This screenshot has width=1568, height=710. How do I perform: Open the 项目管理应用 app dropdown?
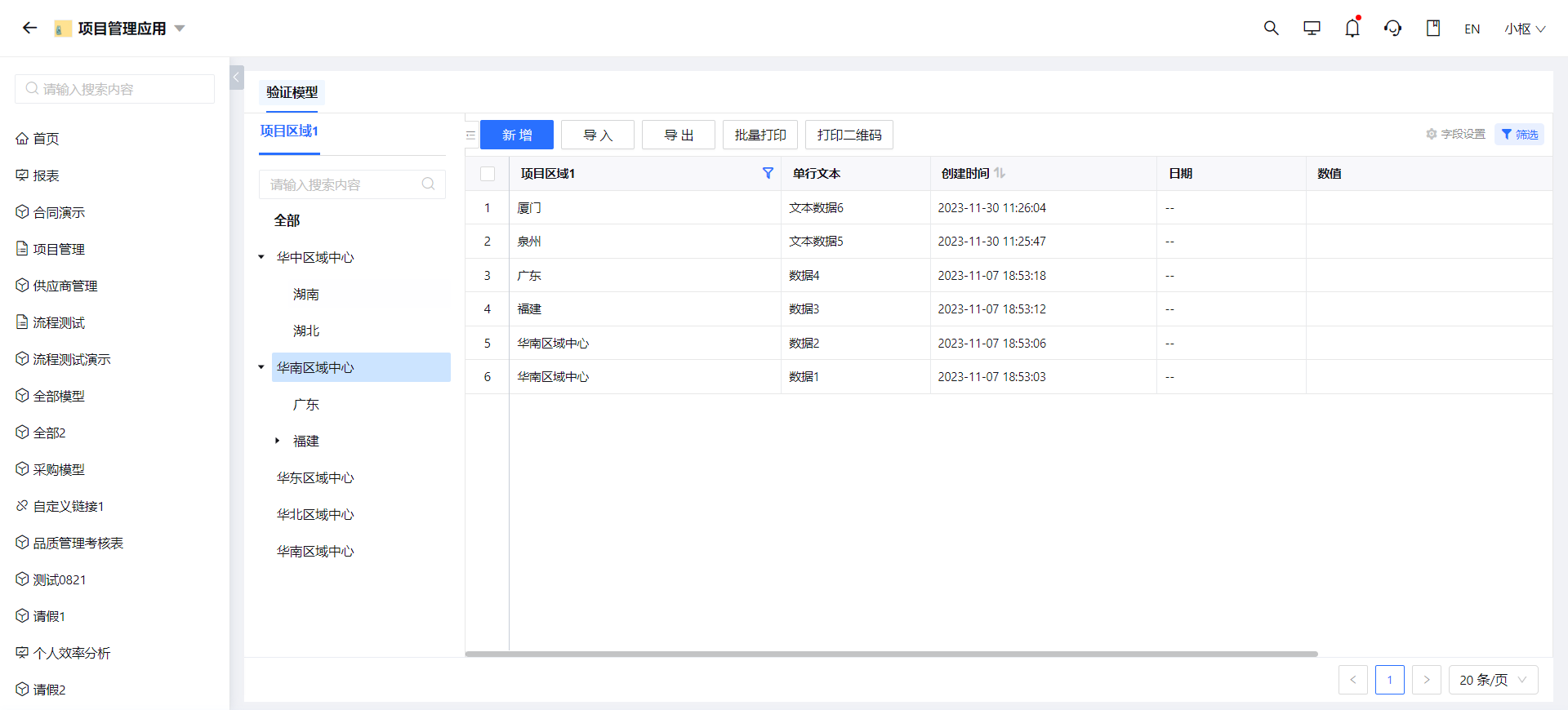click(180, 29)
